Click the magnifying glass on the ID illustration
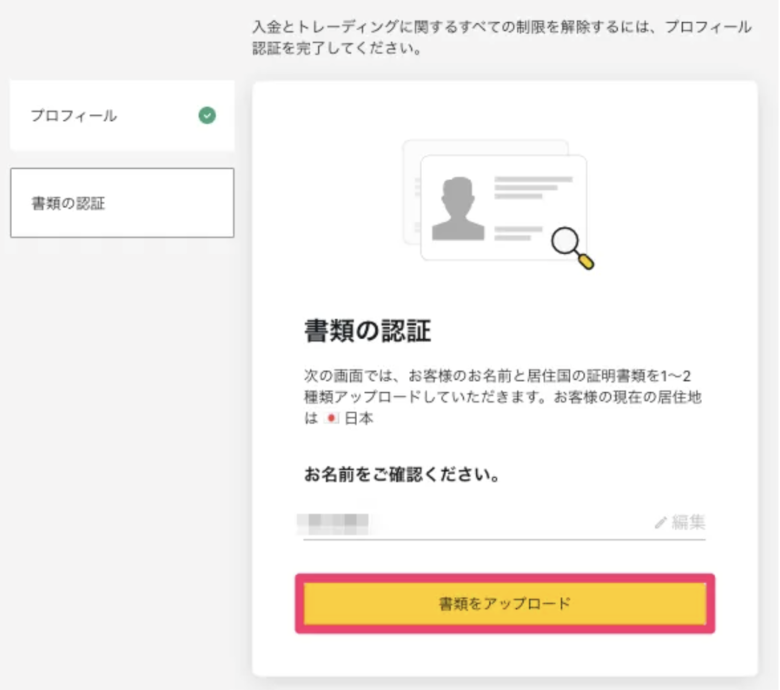Image resolution: width=780 pixels, height=690 pixels. [x=572, y=243]
